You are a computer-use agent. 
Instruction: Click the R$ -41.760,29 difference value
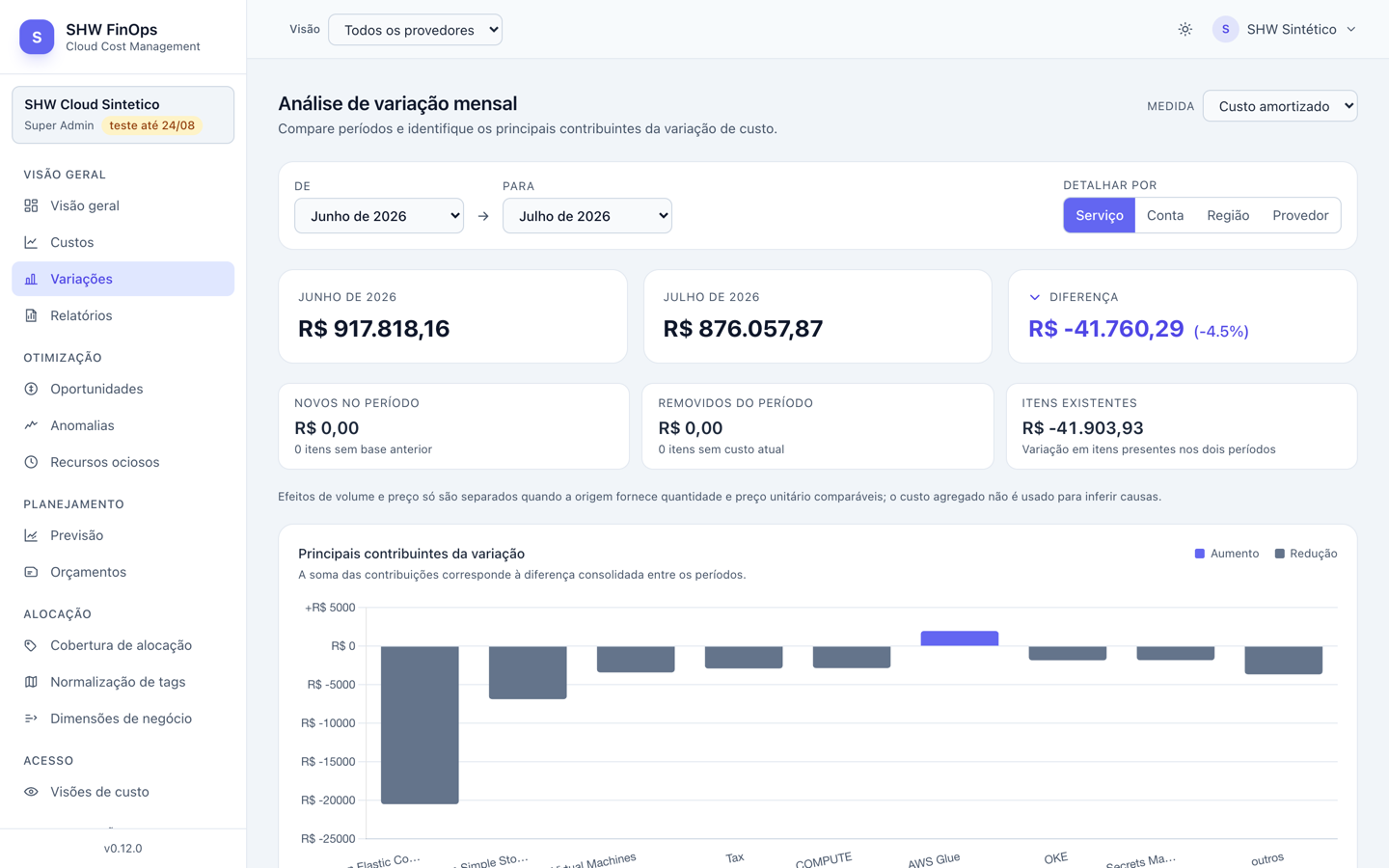1105,329
